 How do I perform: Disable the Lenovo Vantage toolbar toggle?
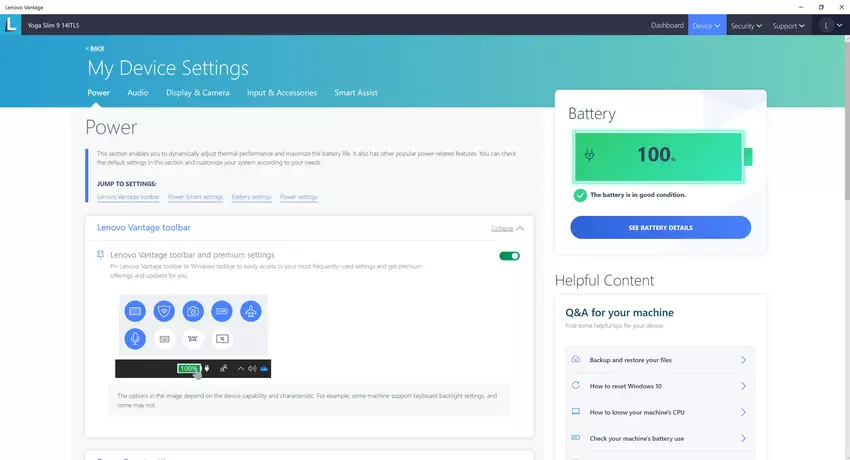509,256
